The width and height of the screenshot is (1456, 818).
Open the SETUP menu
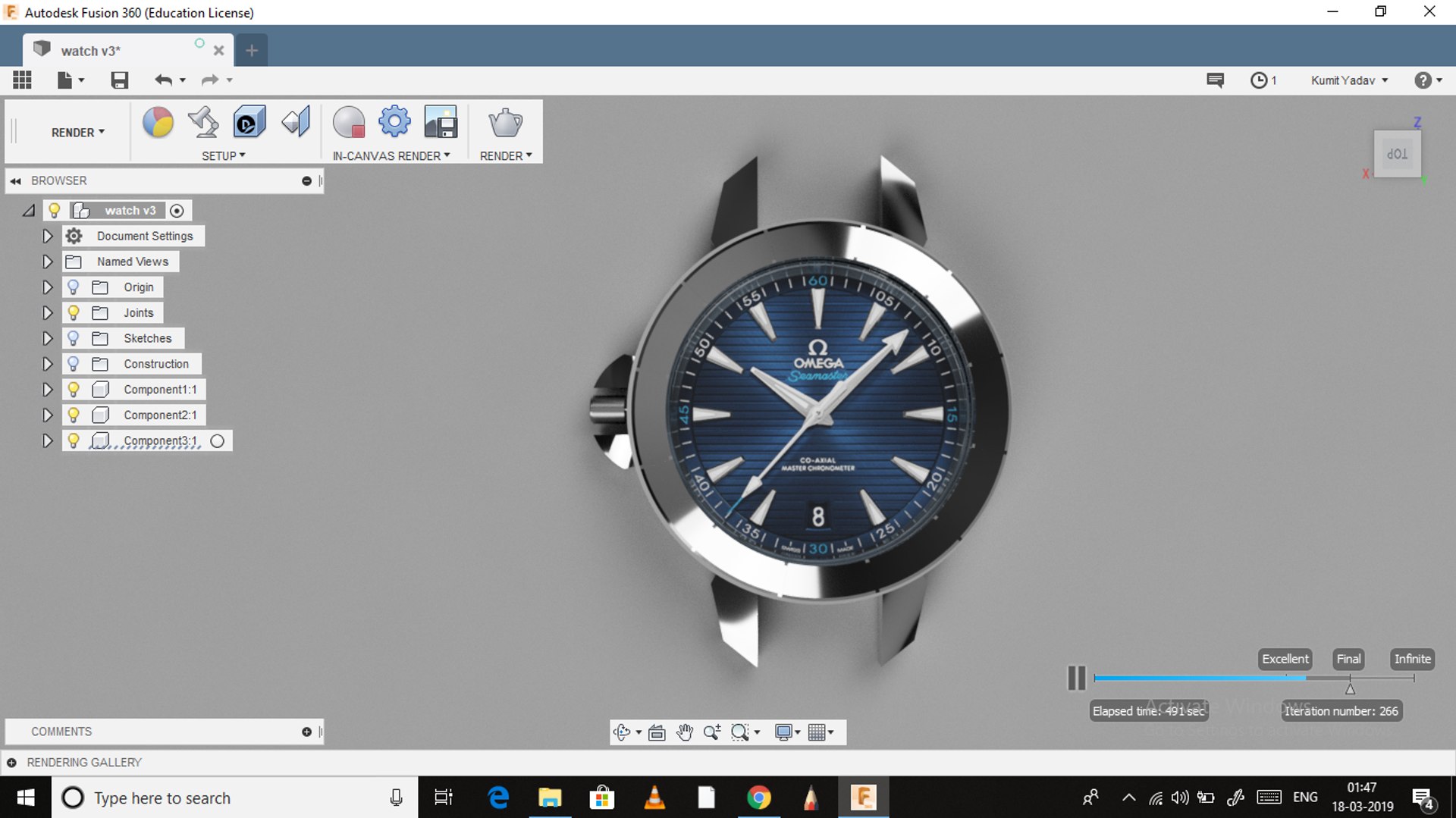point(224,155)
